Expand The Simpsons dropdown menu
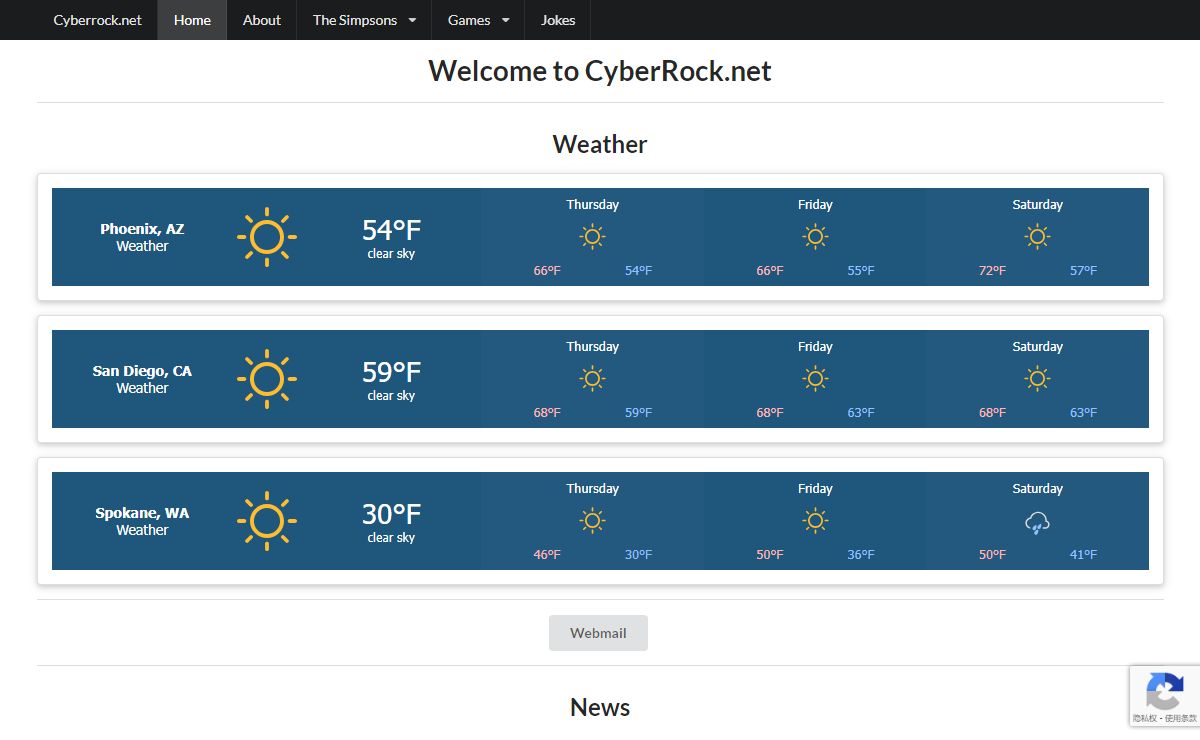Viewport: 1200px width, 740px height. point(364,20)
